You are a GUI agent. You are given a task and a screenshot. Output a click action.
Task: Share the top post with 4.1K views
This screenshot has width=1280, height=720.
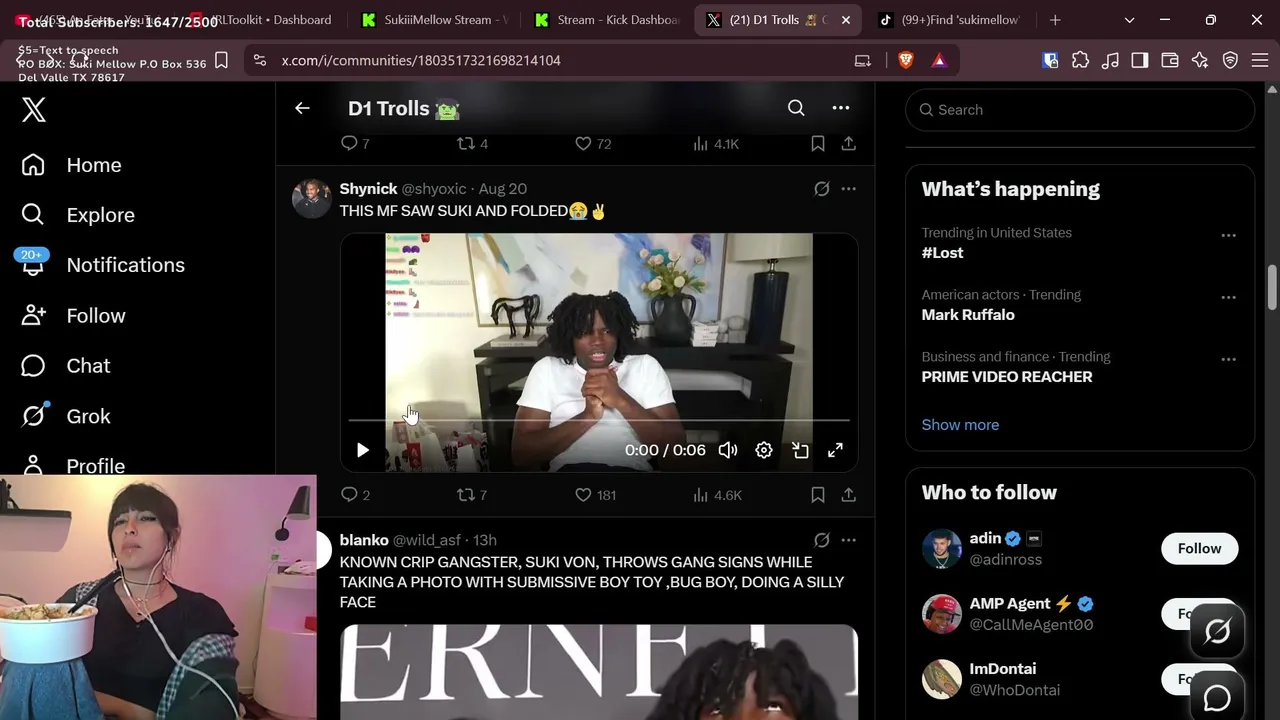848,144
